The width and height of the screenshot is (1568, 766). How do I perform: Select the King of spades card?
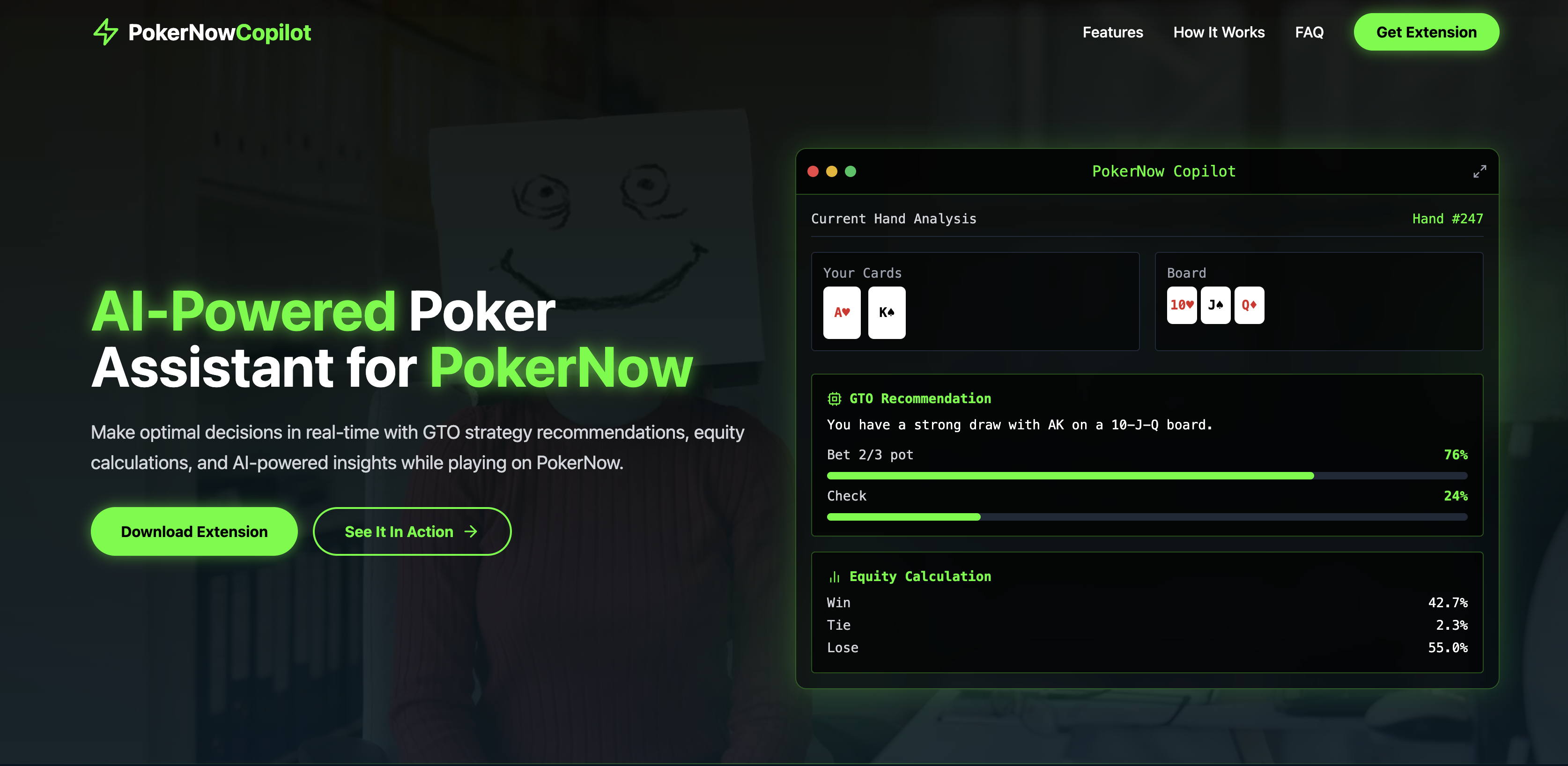pos(886,313)
